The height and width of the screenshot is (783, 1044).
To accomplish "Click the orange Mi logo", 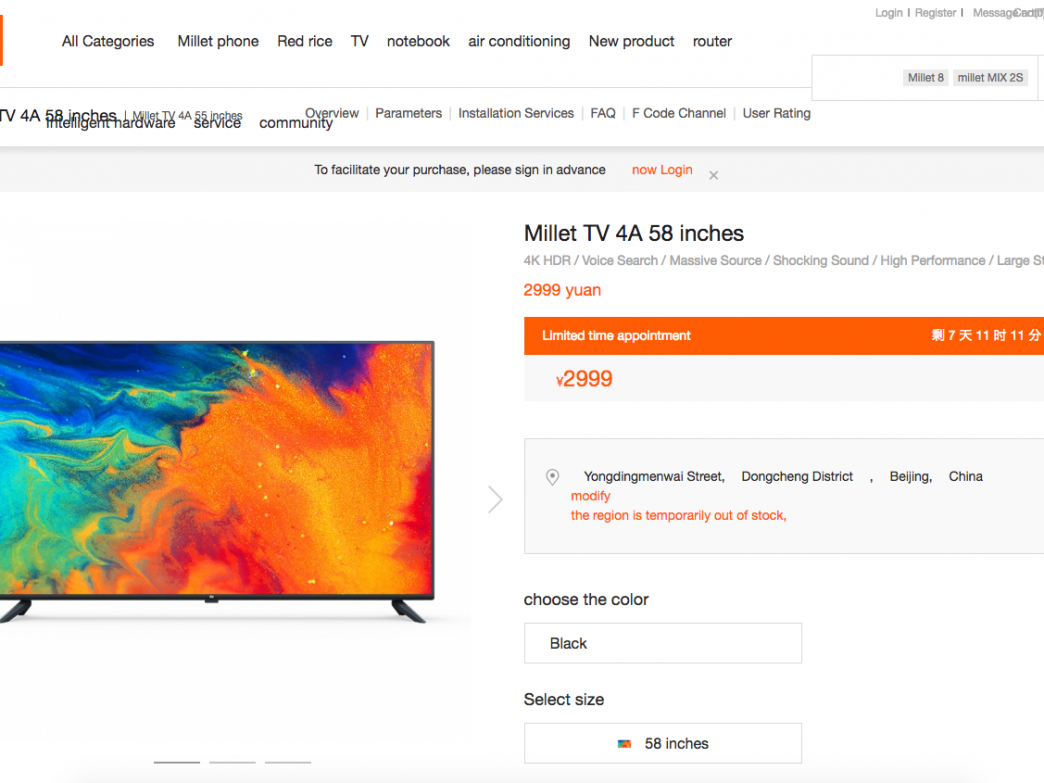I will pos(1,41).
